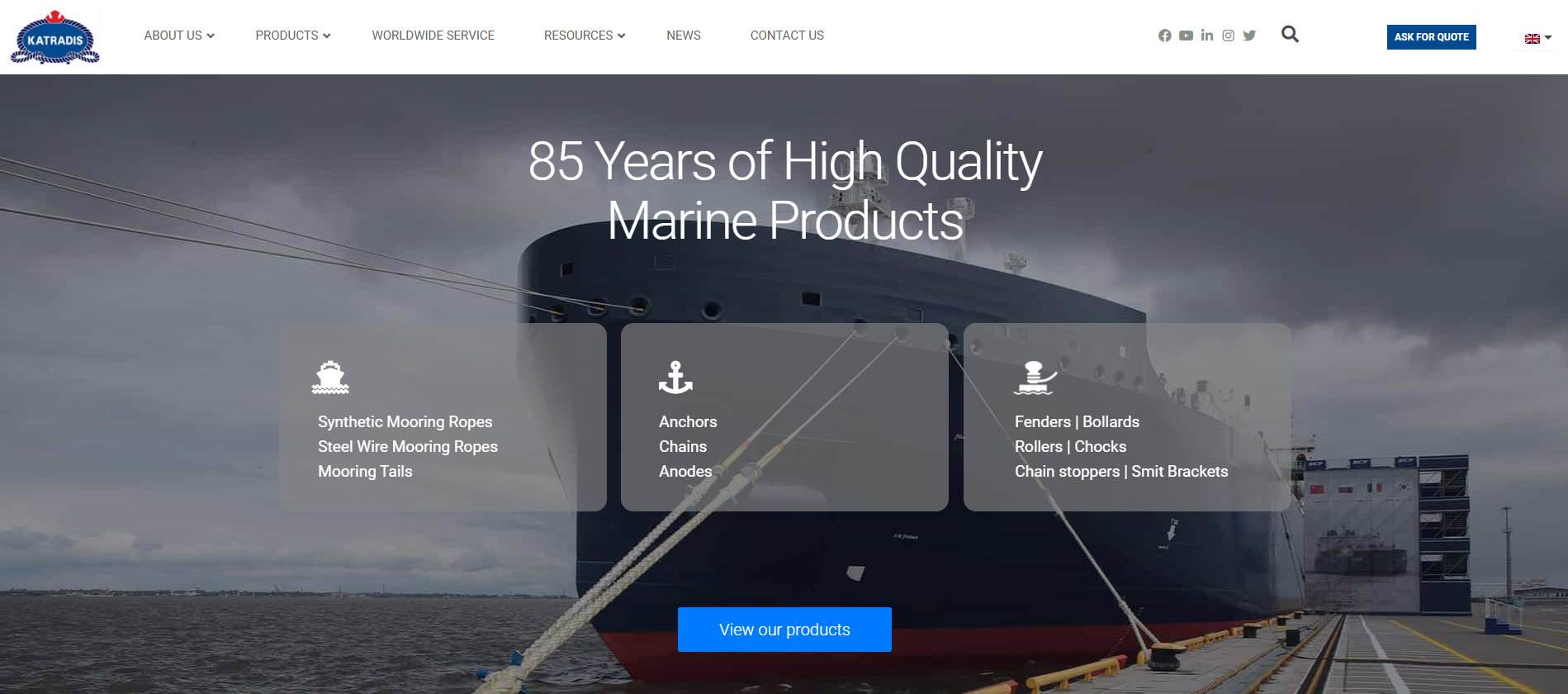1568x694 pixels.
Task: Open the Facebook social icon
Action: click(1164, 36)
